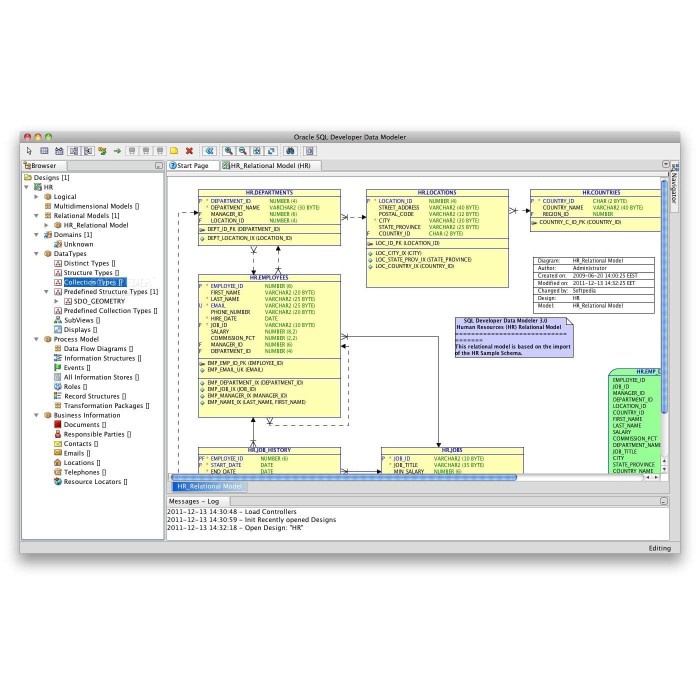Select the HR.LOCATIONS table header
This screenshot has height=700, width=700.
[x=437, y=192]
